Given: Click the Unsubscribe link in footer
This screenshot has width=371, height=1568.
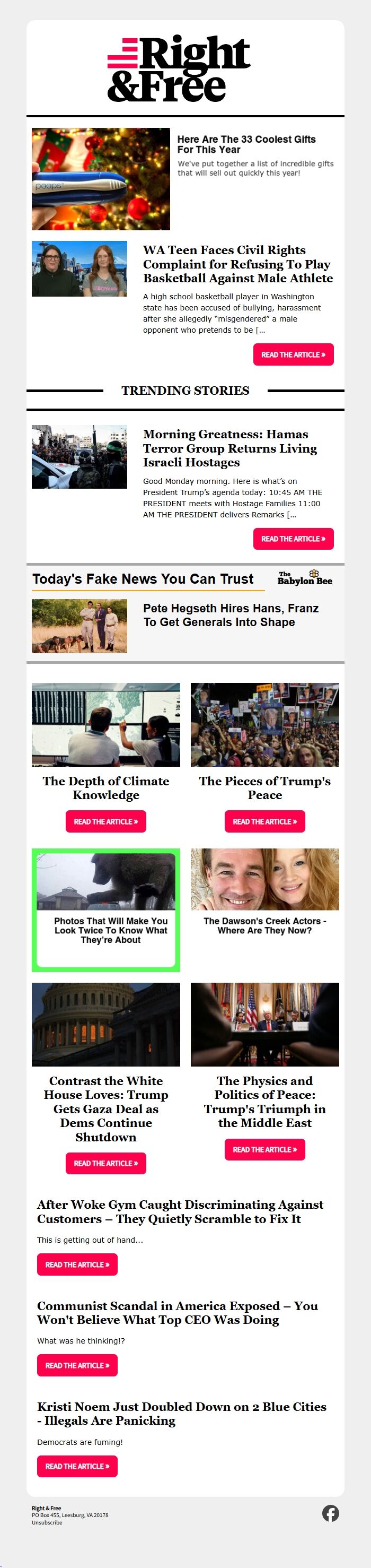Looking at the screenshot, I should [x=47, y=1522].
